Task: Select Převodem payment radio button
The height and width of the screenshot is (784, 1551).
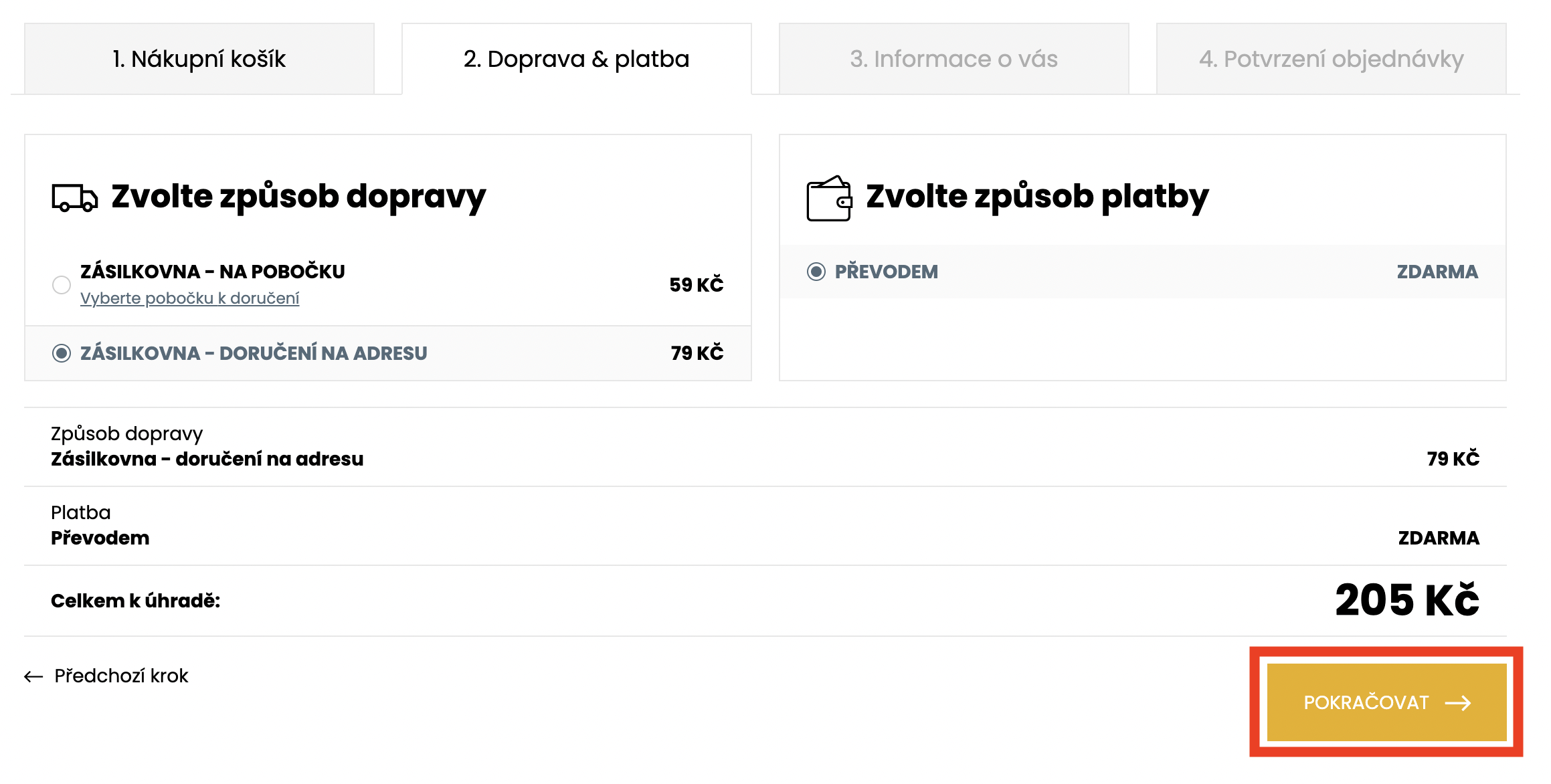Action: click(816, 272)
